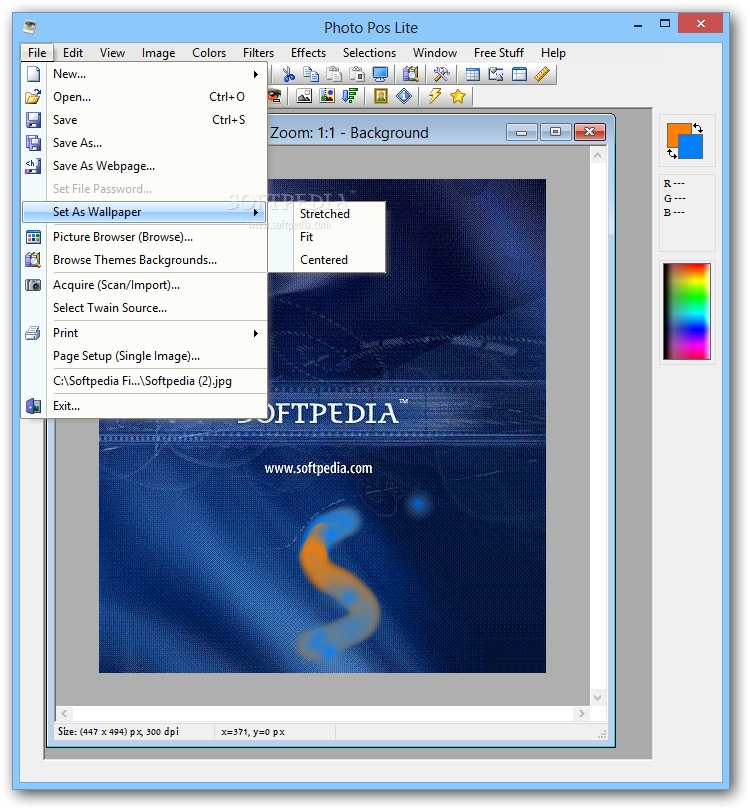Click the Save floppy disk icon
Viewport: 750px width, 810px height.
[34, 120]
